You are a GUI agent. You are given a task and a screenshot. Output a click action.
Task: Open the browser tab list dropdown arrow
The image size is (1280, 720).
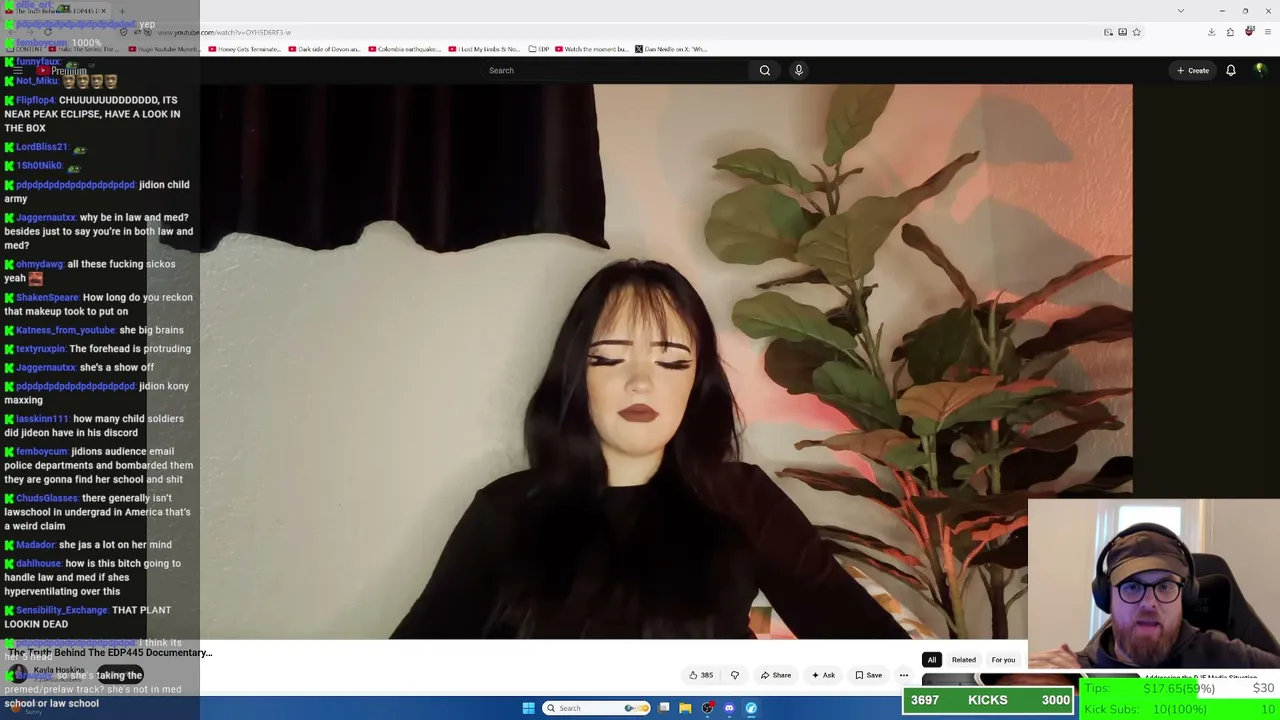pos(1180,11)
